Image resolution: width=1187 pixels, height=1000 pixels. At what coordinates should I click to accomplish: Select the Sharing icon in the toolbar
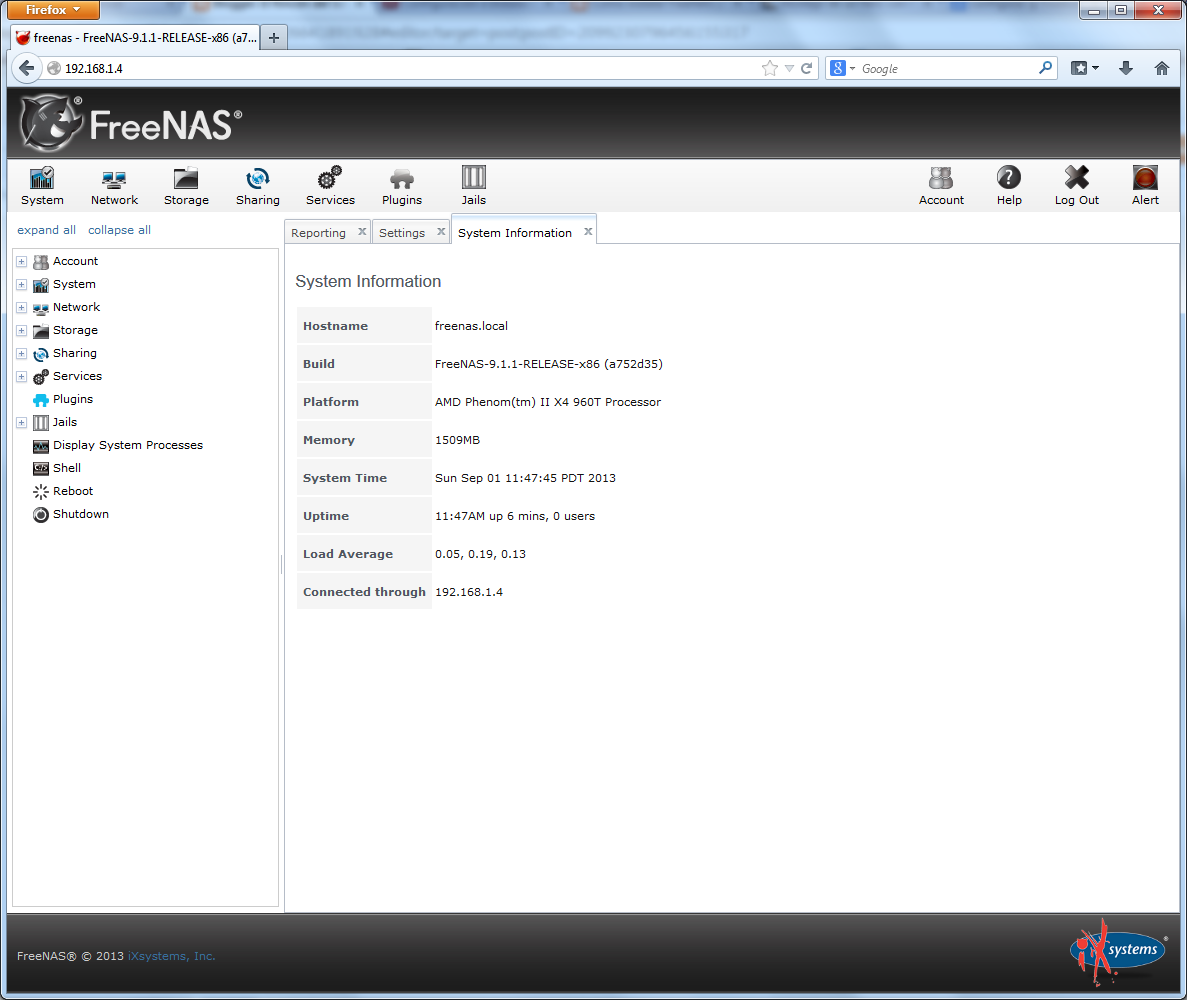257,185
